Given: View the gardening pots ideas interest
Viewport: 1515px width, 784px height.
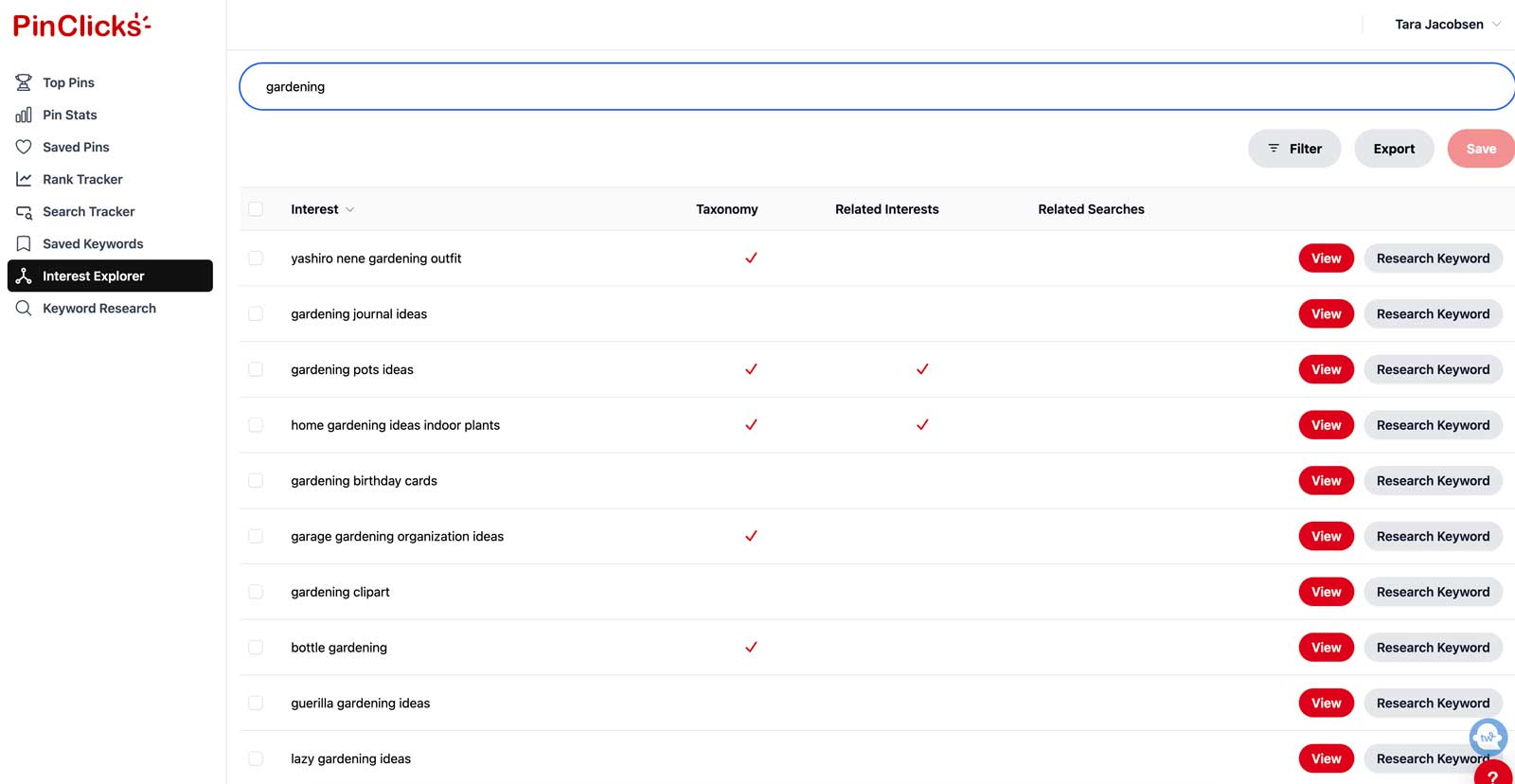Looking at the screenshot, I should coord(1326,369).
